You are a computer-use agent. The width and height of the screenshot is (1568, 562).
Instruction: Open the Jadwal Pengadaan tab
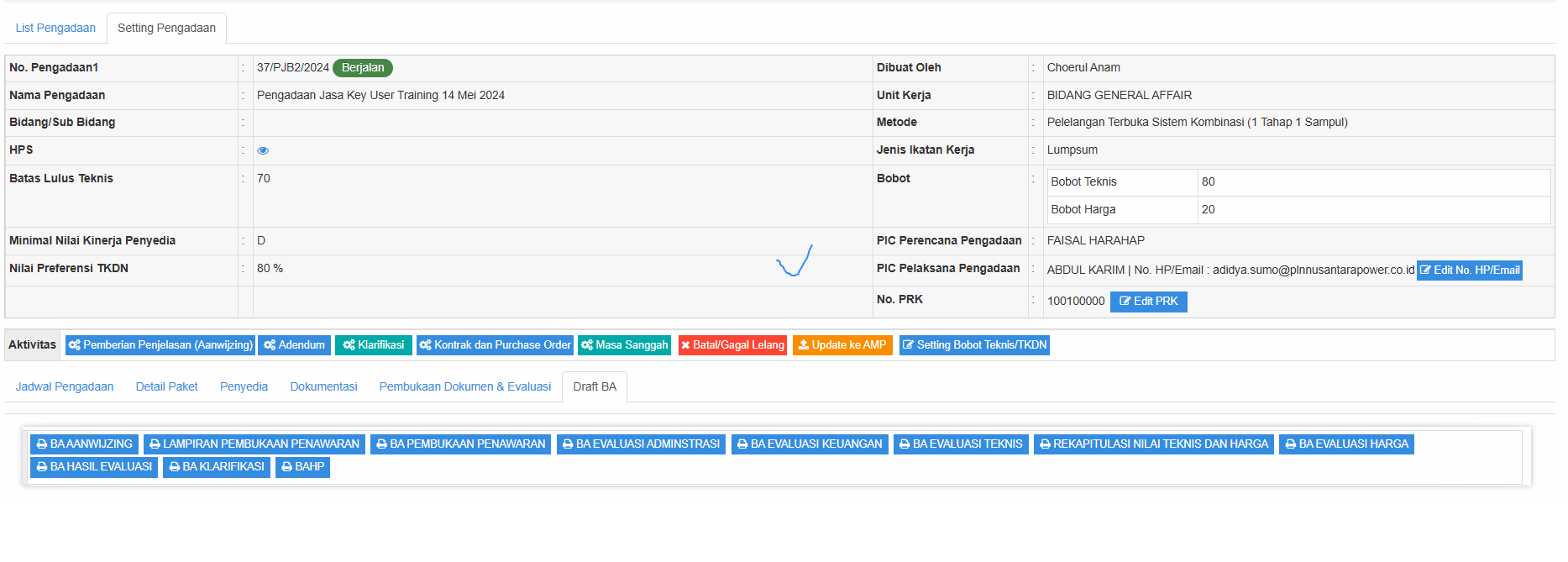[65, 387]
